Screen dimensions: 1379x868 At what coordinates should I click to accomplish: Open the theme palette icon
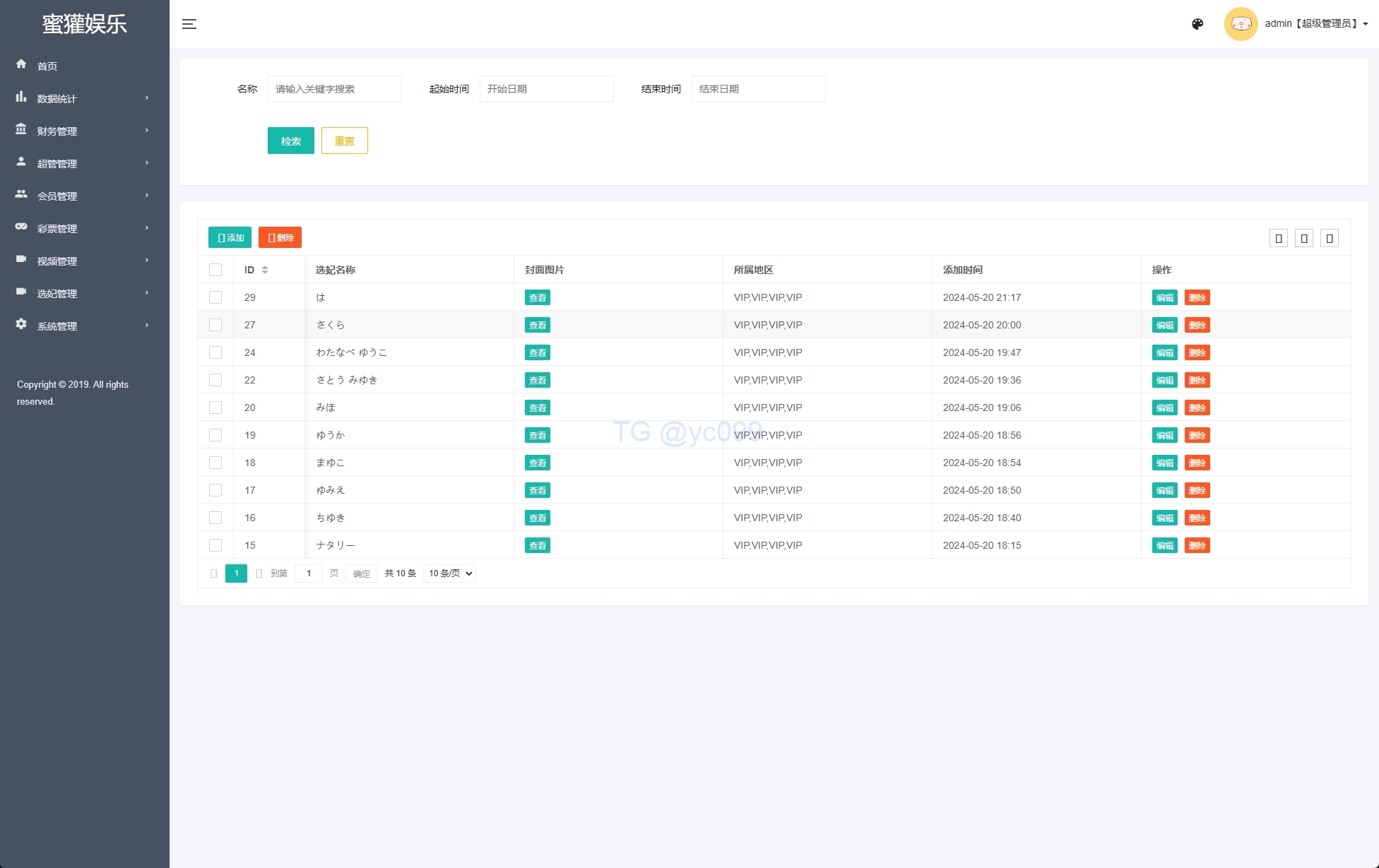[1197, 24]
